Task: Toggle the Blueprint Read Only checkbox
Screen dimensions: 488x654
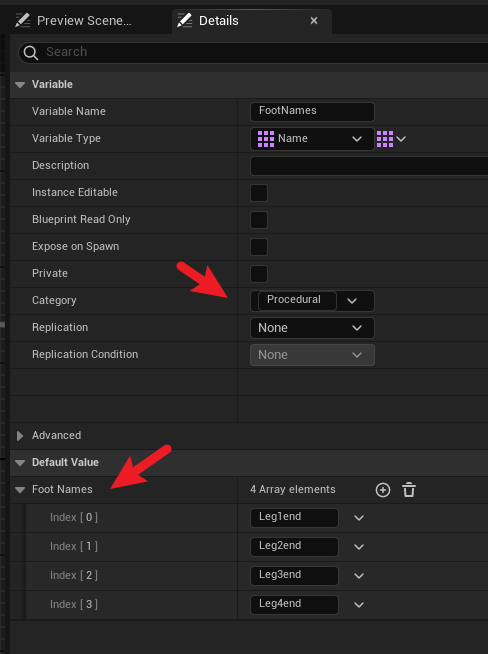Action: pos(259,220)
